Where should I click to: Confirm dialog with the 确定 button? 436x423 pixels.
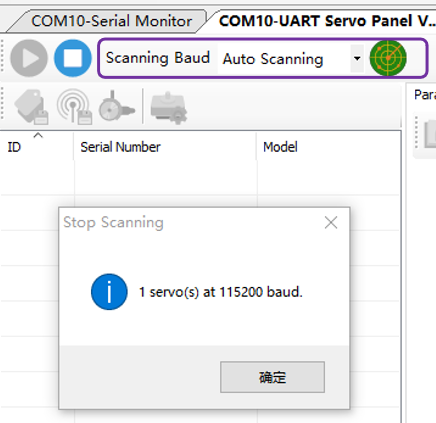click(272, 377)
